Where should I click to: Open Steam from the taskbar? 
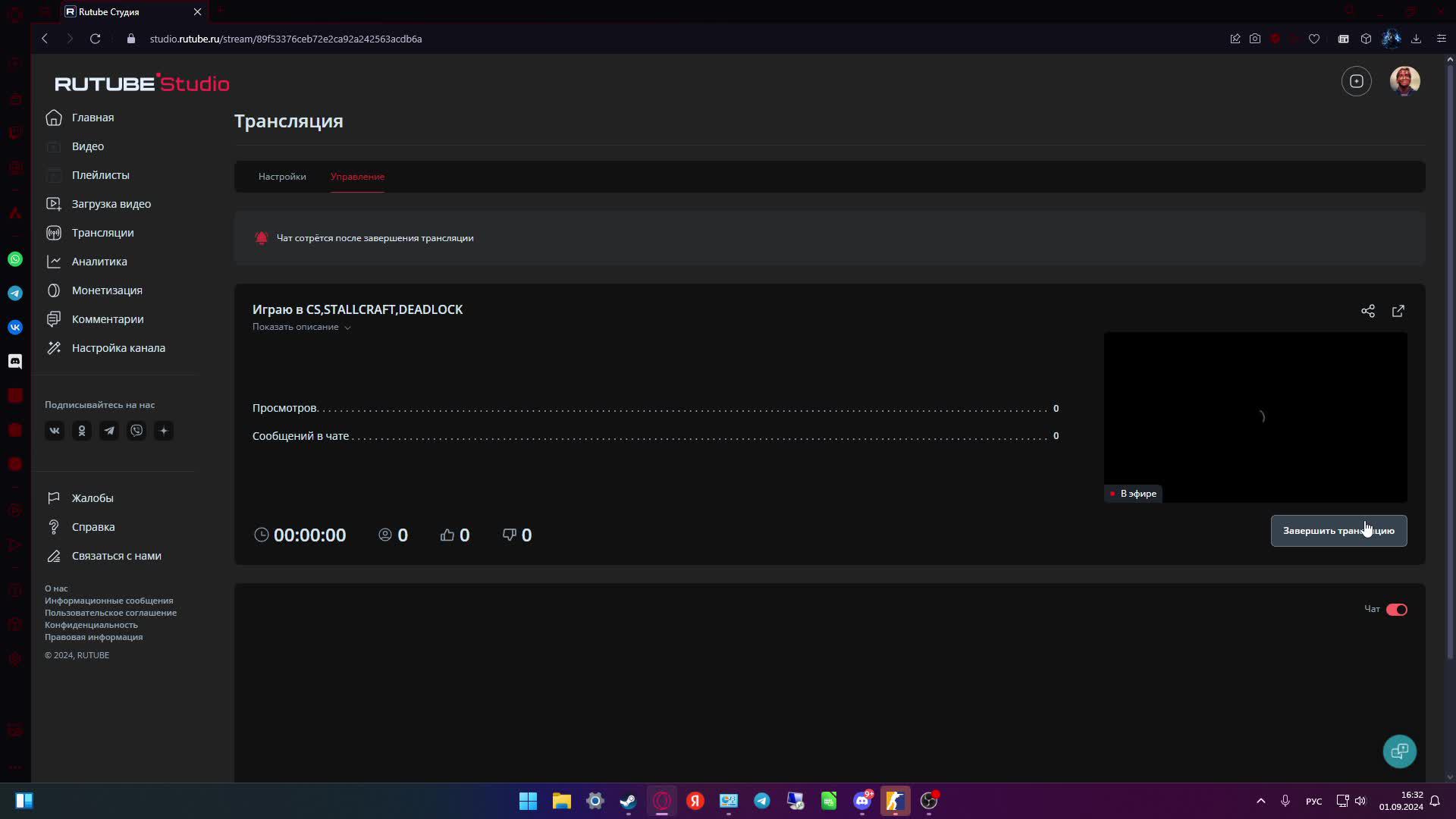[628, 801]
